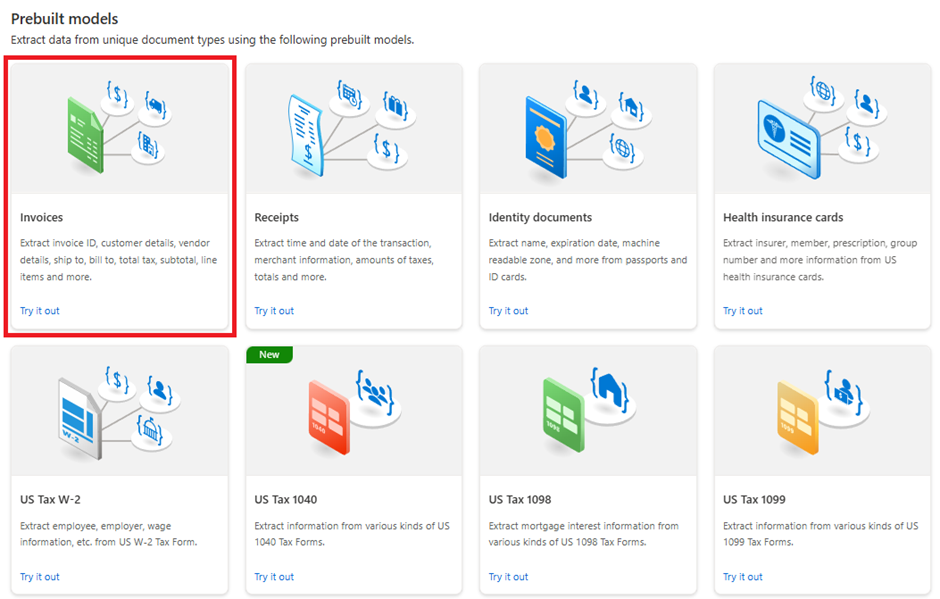The image size is (940, 599).
Task: Try out the Identity documents model
Action: (508, 311)
